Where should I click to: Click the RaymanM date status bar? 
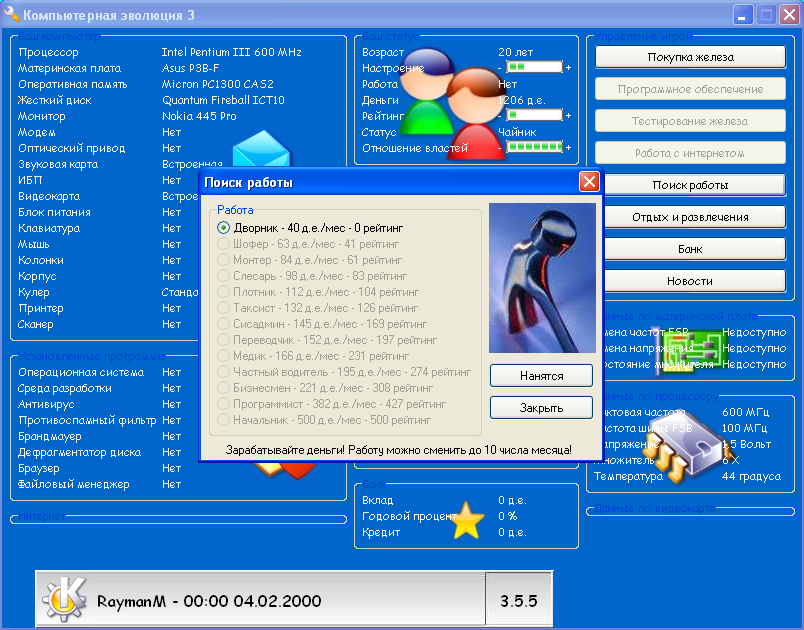pyautogui.click(x=260, y=600)
